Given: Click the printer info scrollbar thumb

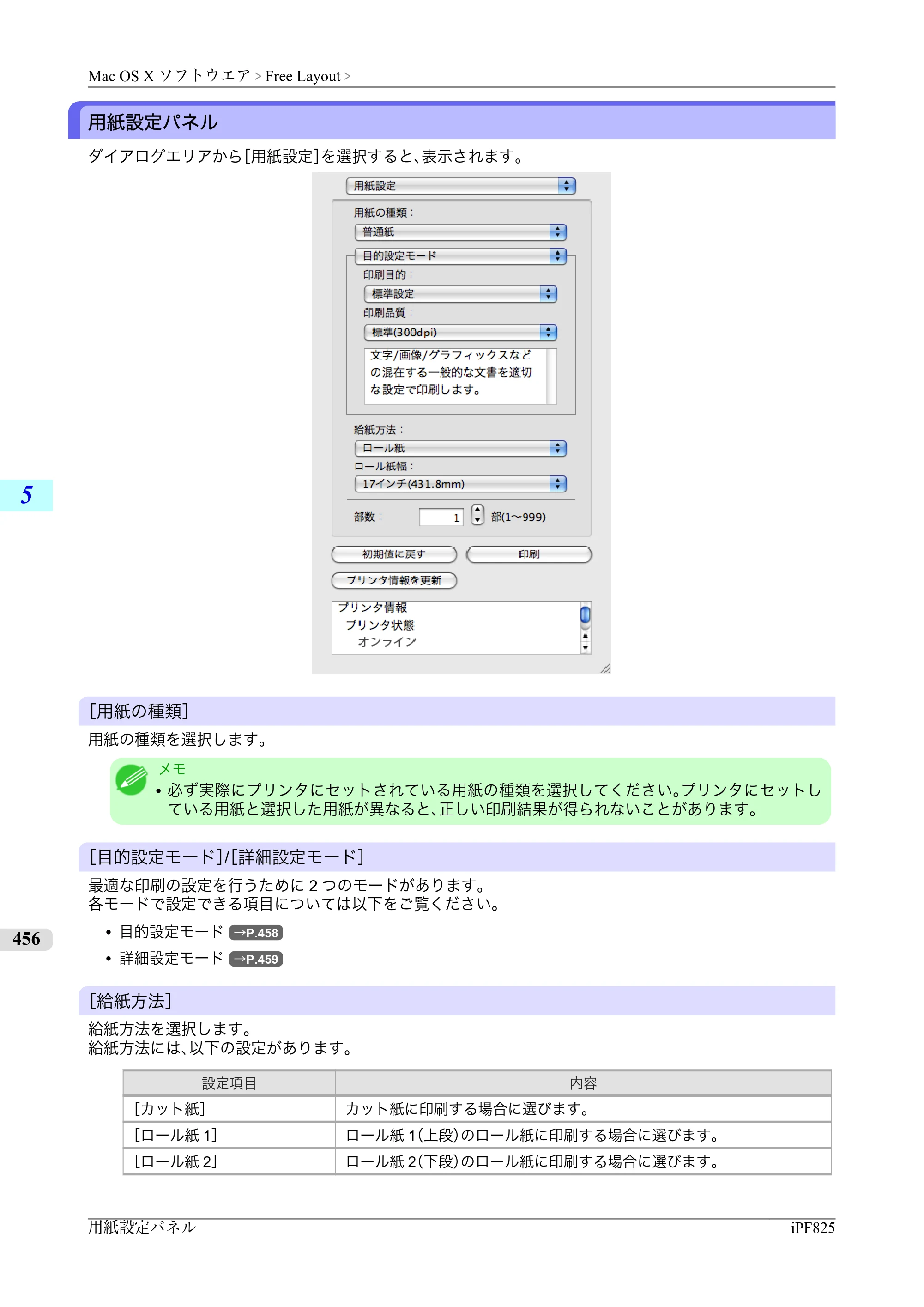Looking at the screenshot, I should click(x=585, y=615).
